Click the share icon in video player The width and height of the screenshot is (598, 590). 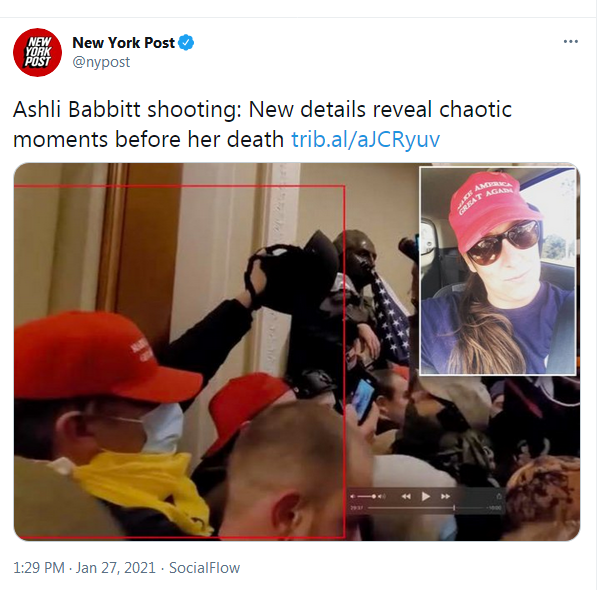pyautogui.click(x=499, y=496)
